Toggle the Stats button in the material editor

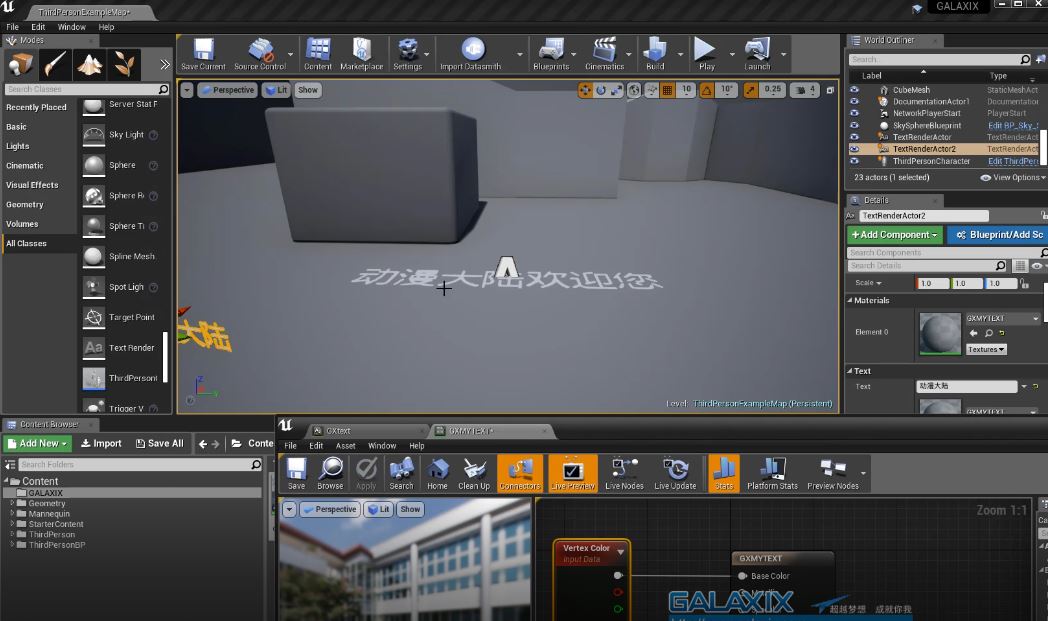click(x=724, y=474)
